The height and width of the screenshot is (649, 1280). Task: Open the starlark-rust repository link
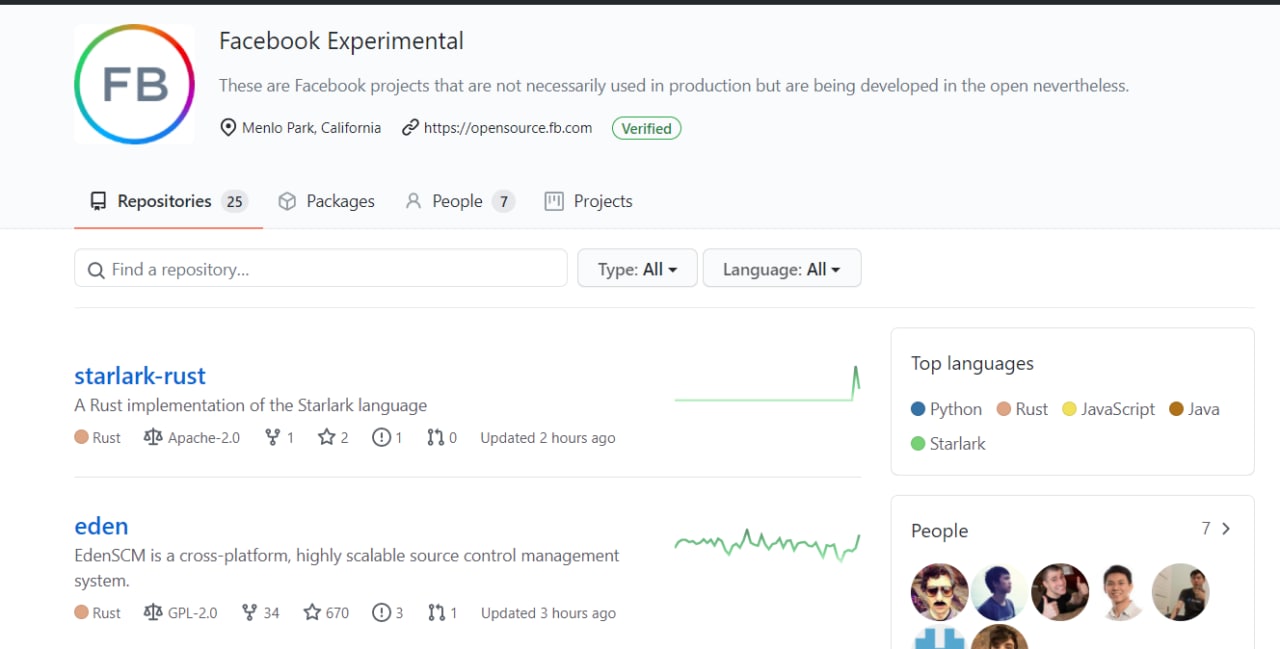(x=140, y=376)
